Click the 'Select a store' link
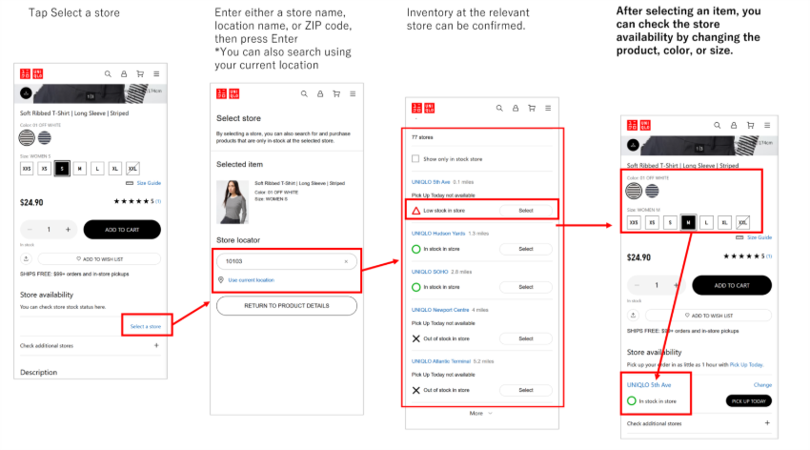Viewport: 810px width, 450px height. [145, 326]
